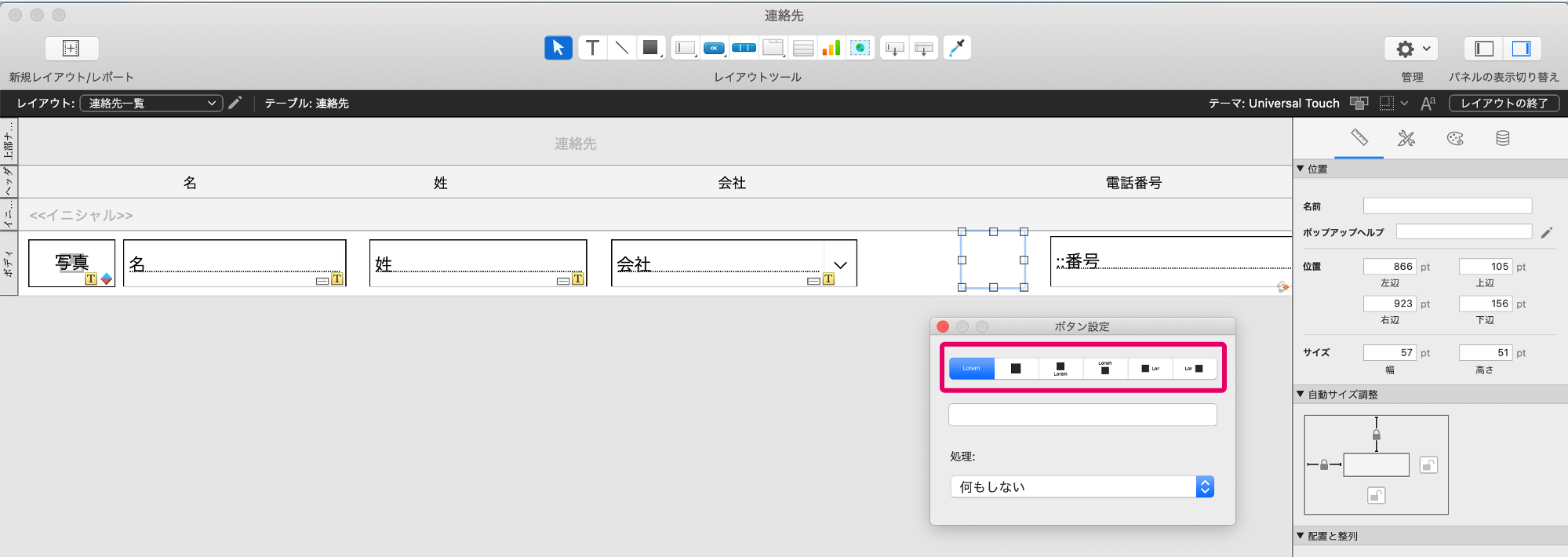Open the layout theme change icon
Viewport: 1568px width, 557px height.
(1359, 103)
